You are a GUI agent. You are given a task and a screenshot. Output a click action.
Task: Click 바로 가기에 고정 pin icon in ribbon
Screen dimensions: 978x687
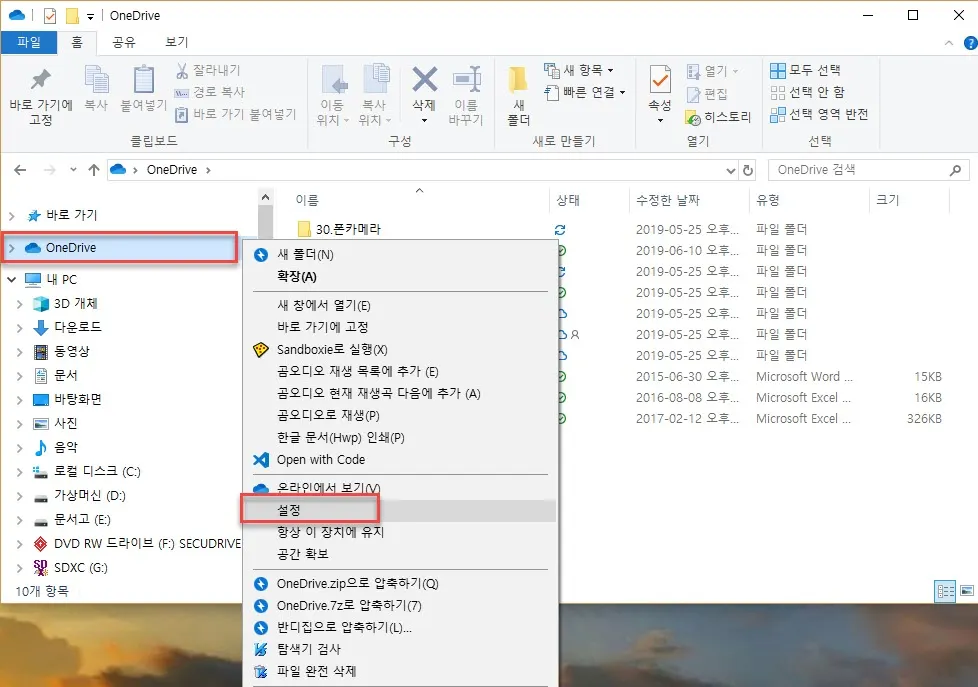tap(41, 82)
